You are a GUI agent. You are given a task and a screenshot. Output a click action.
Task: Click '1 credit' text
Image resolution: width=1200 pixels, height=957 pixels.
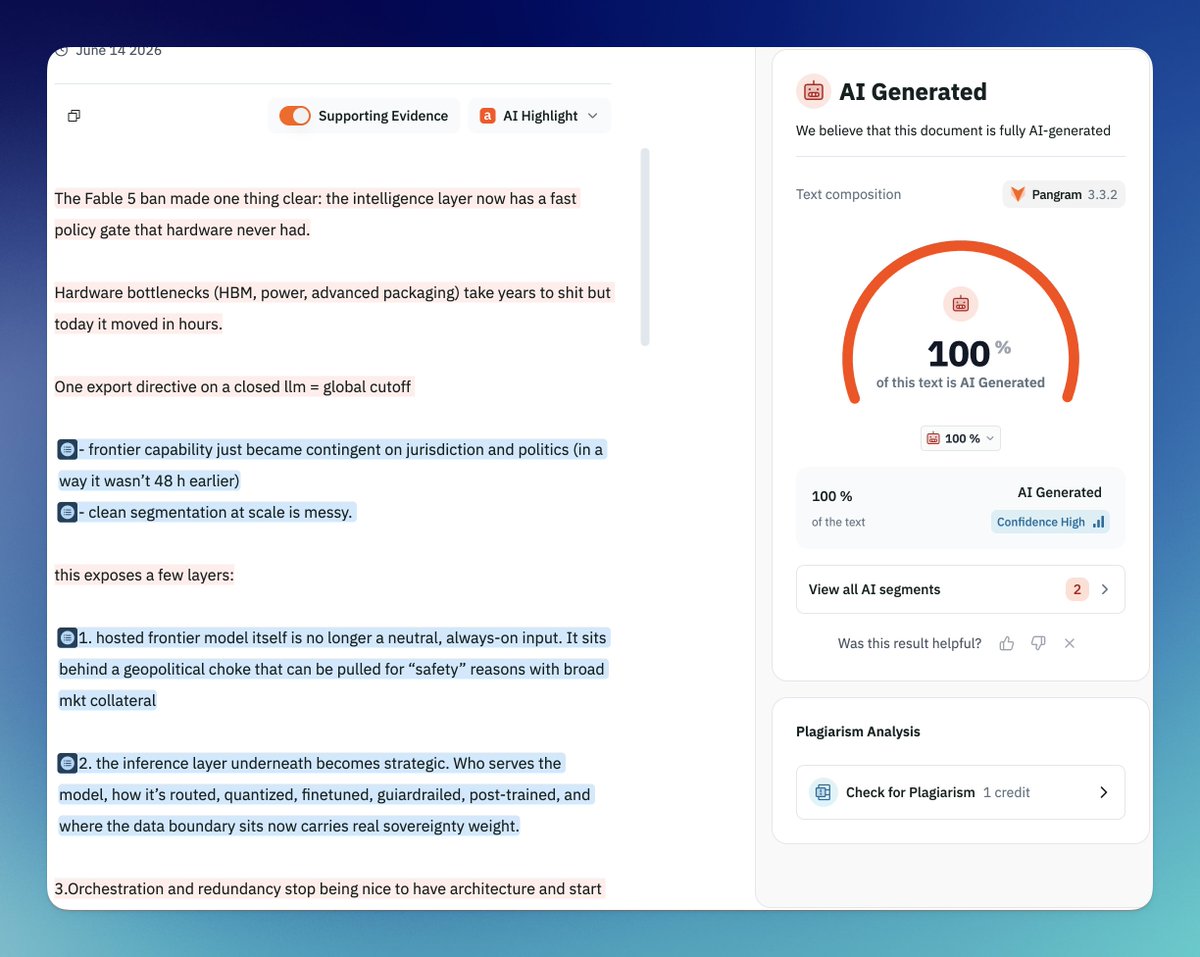click(1006, 792)
